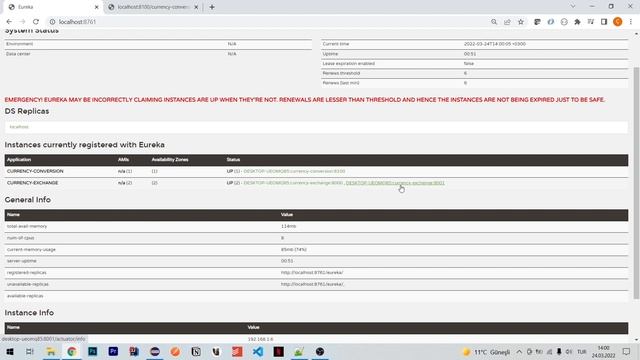Image resolution: width=640 pixels, height=360 pixels.
Task: Open the weather widget showing 11°C Güneşli
Action: [x=487, y=352]
